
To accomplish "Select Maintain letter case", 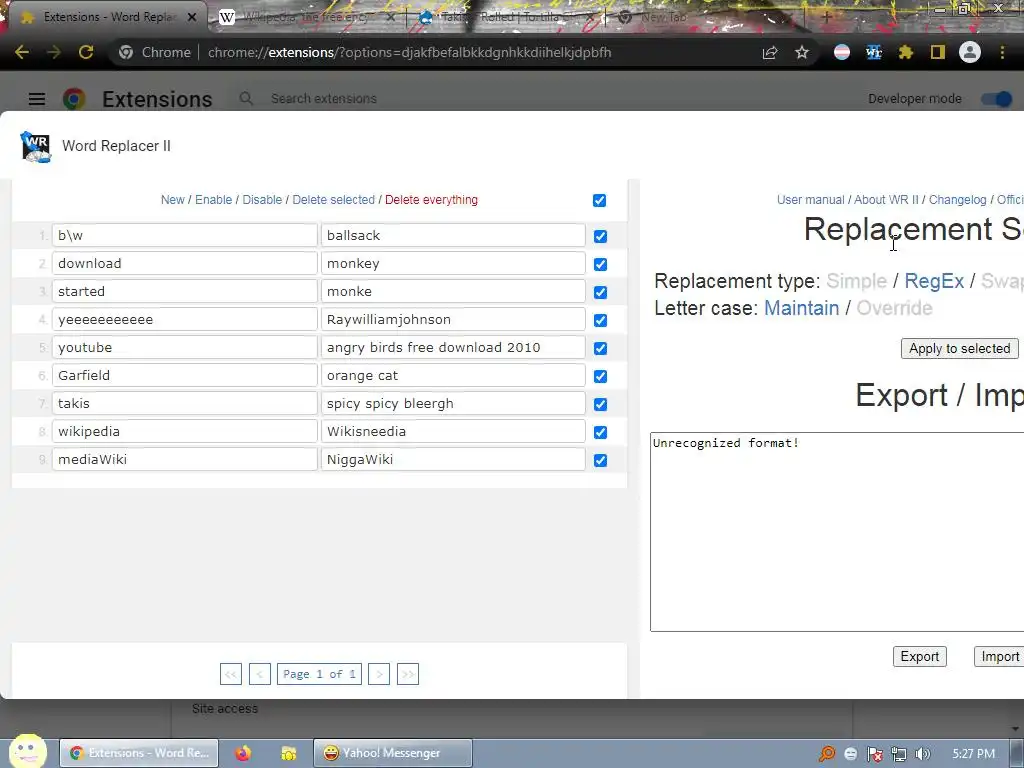I will (801, 308).
